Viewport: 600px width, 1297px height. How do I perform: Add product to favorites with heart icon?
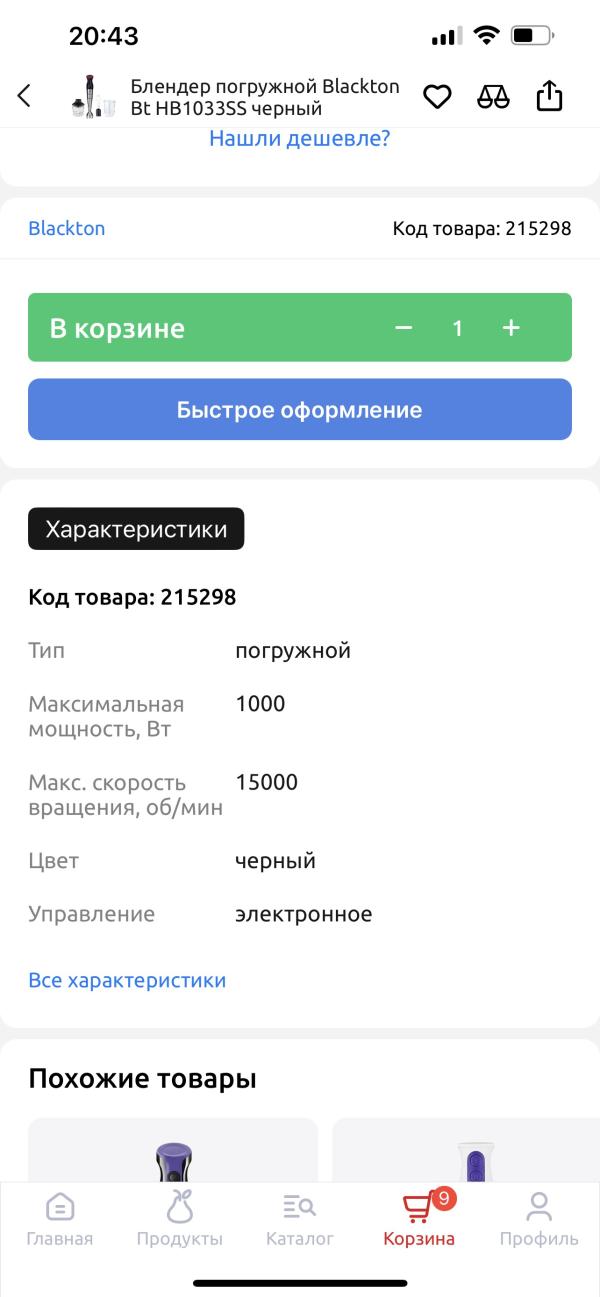pyautogui.click(x=437, y=97)
